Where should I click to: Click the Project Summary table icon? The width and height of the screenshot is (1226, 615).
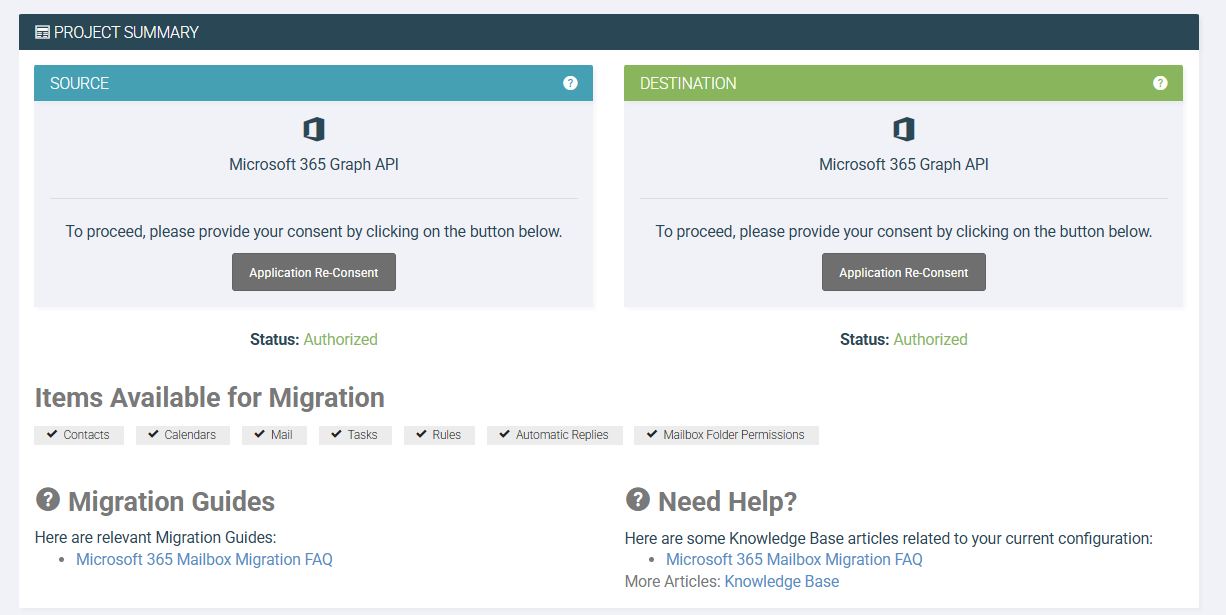[x=42, y=32]
